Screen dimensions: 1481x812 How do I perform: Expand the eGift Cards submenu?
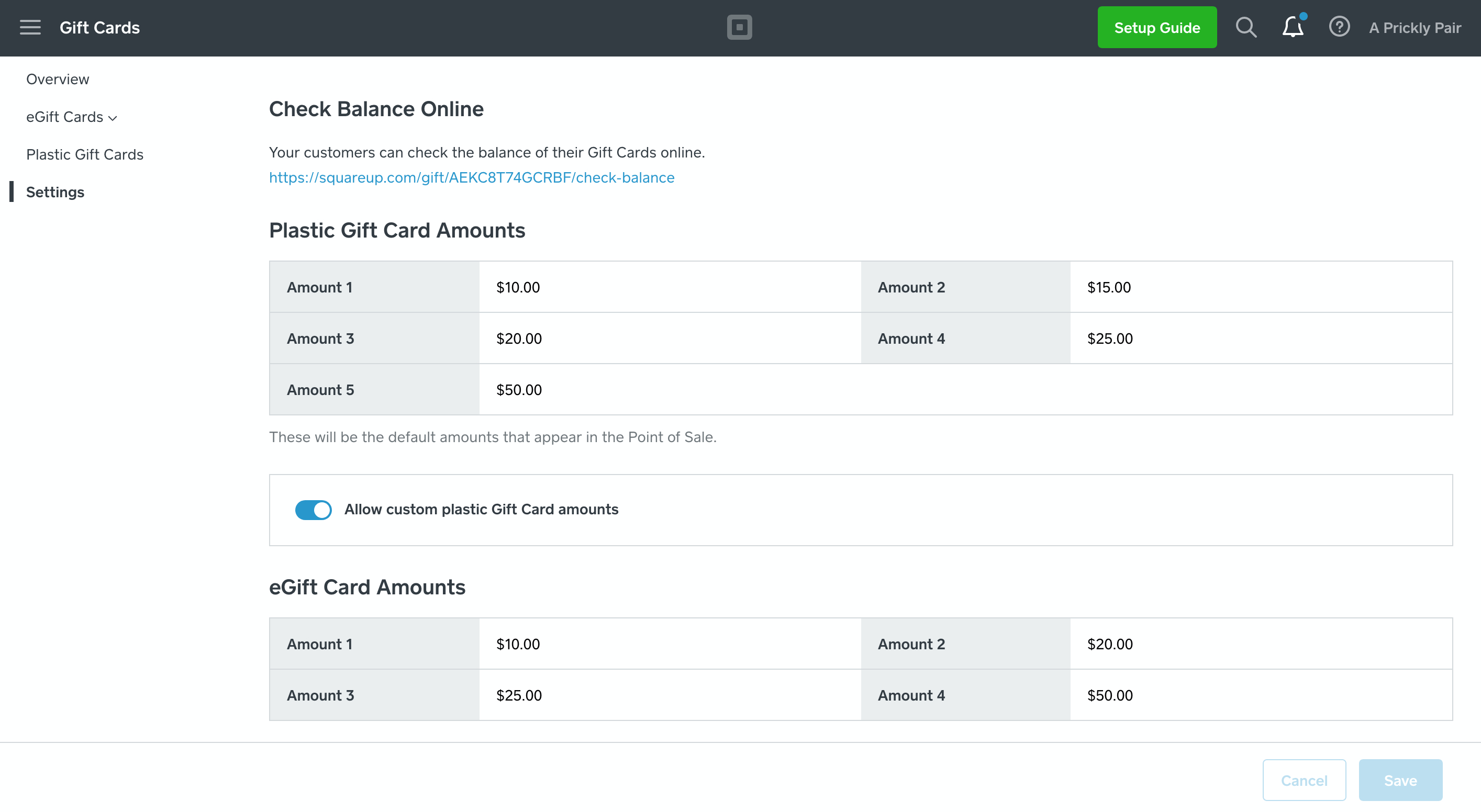(x=71, y=117)
